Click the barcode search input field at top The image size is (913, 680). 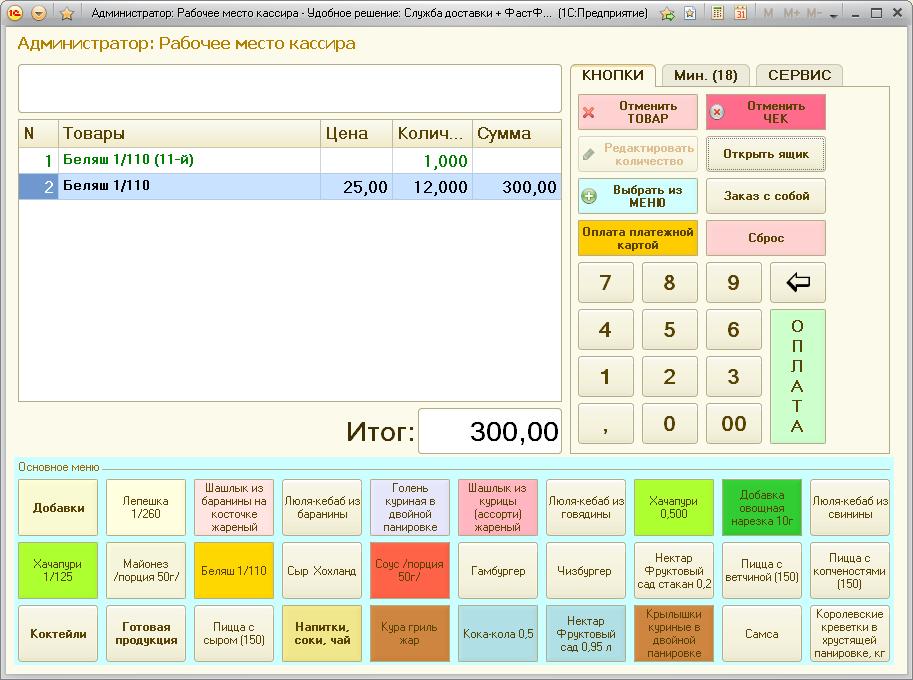[290, 89]
